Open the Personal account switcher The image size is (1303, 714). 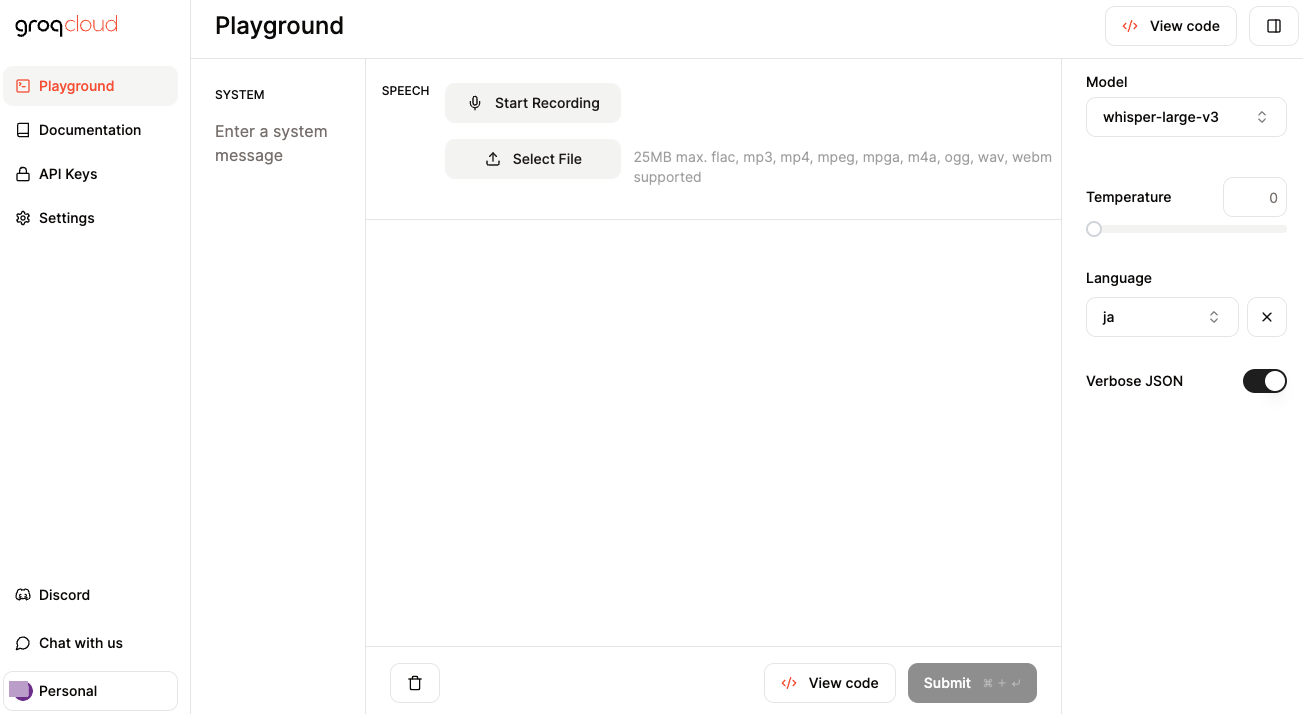point(90,691)
